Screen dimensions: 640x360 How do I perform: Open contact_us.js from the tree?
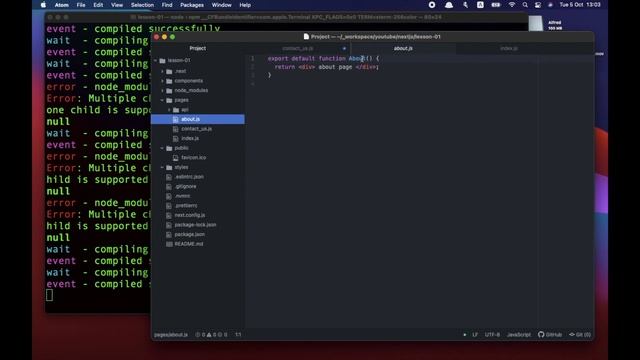(196, 129)
